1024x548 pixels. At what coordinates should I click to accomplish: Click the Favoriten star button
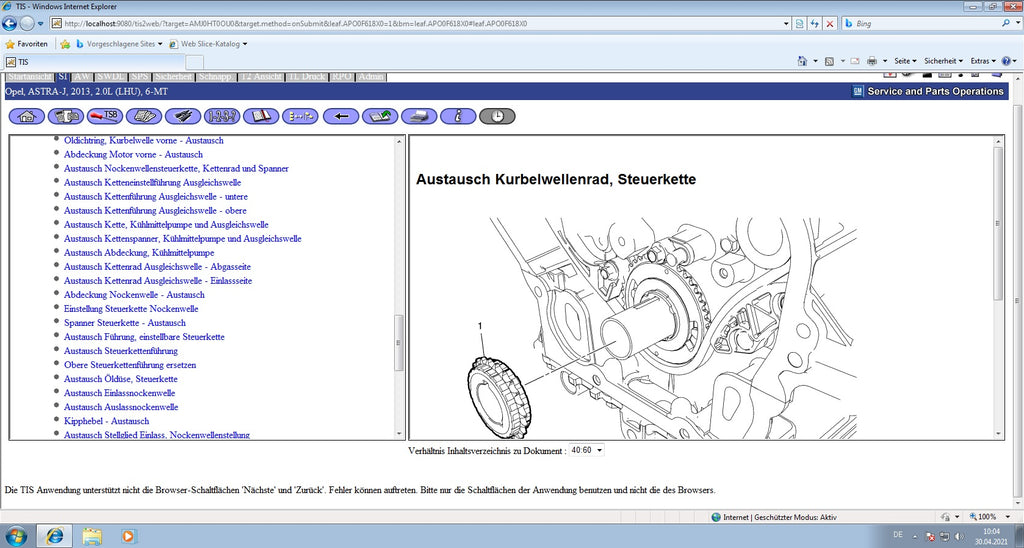[26, 44]
